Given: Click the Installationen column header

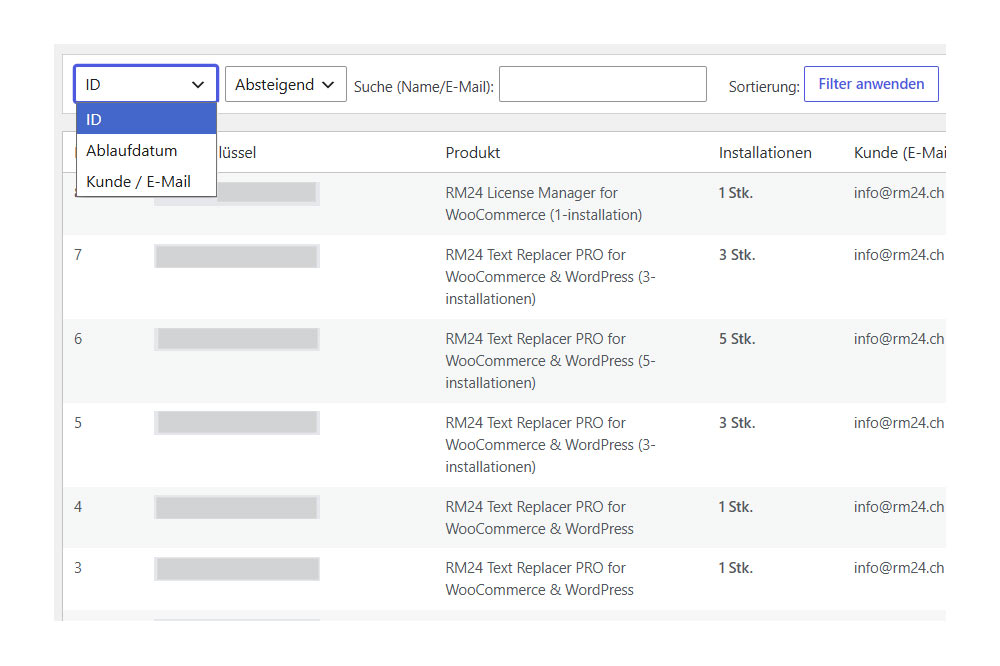Looking at the screenshot, I should click(765, 152).
